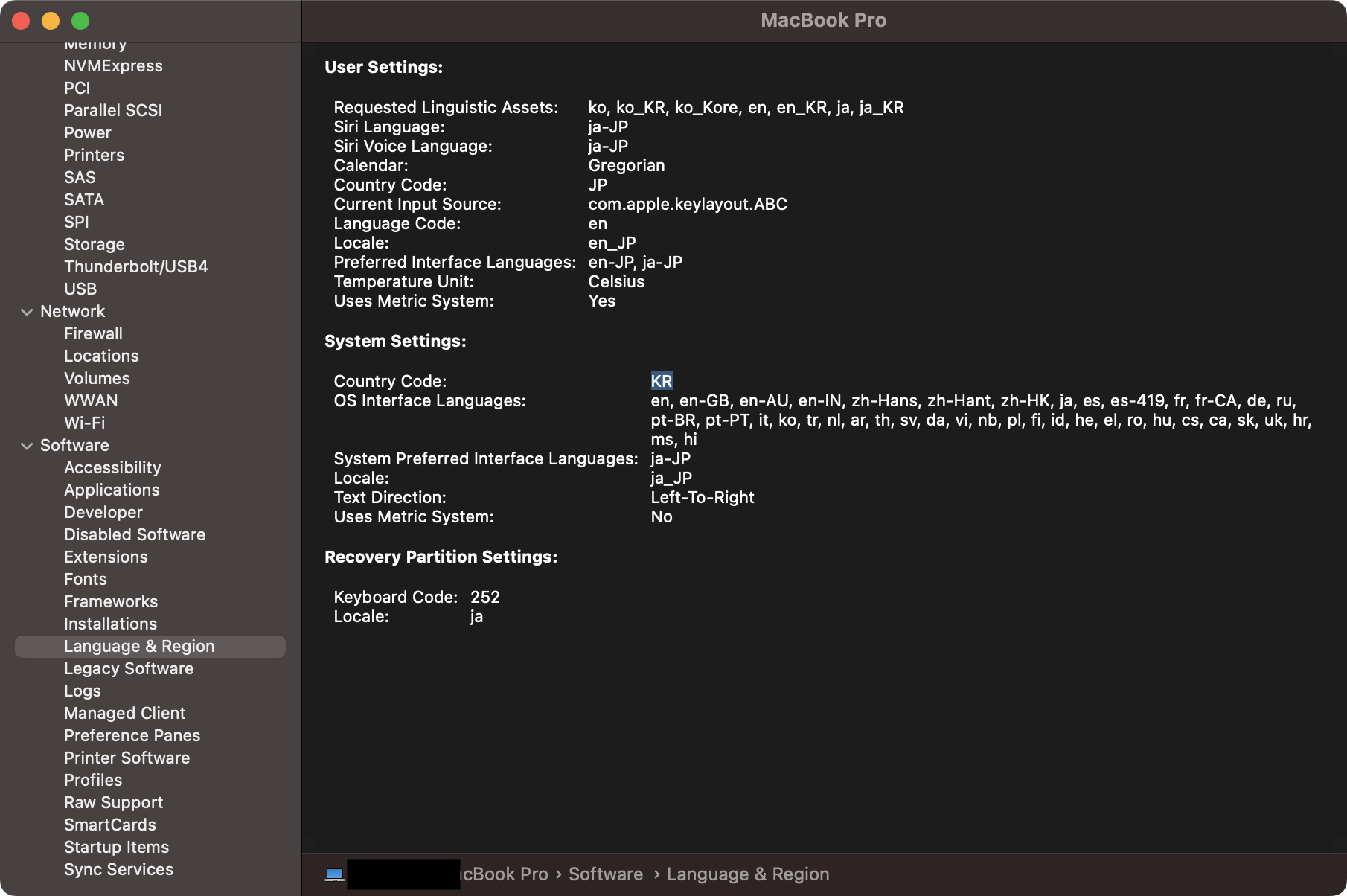1347x896 pixels.
Task: Select the Network category row
Action: pos(72,311)
